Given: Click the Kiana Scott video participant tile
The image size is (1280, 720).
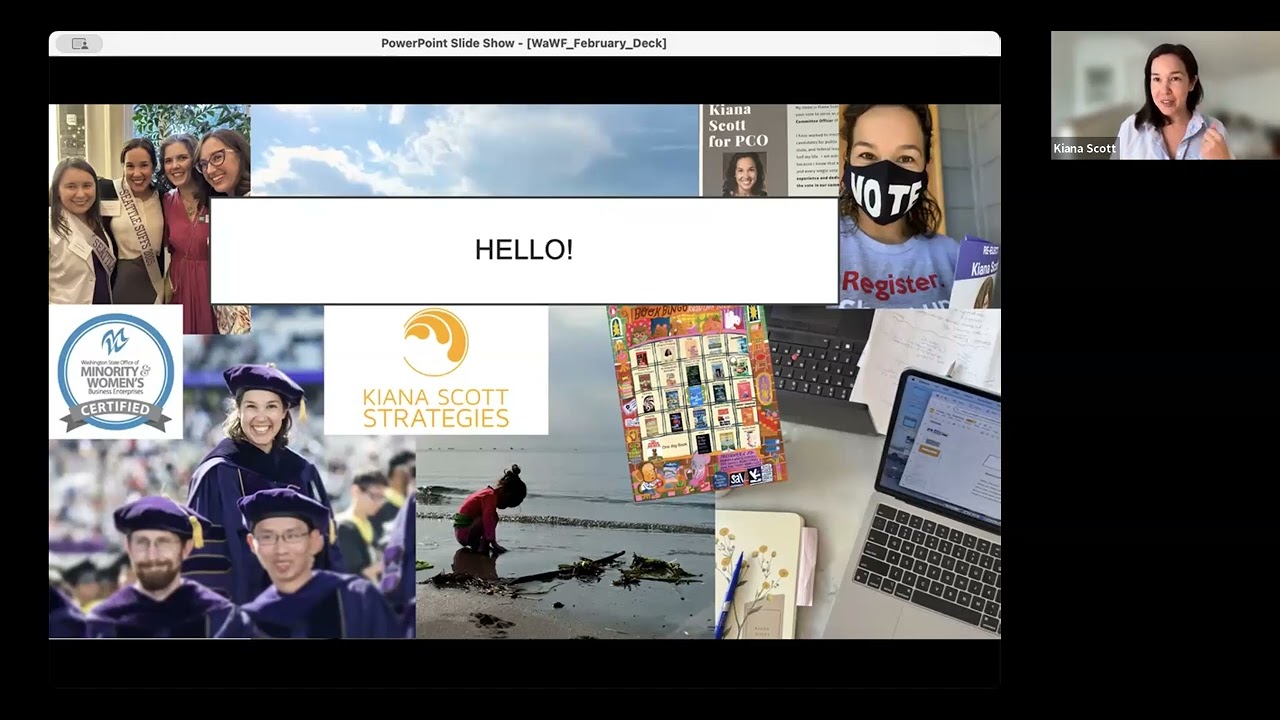Looking at the screenshot, I should tap(1165, 95).
